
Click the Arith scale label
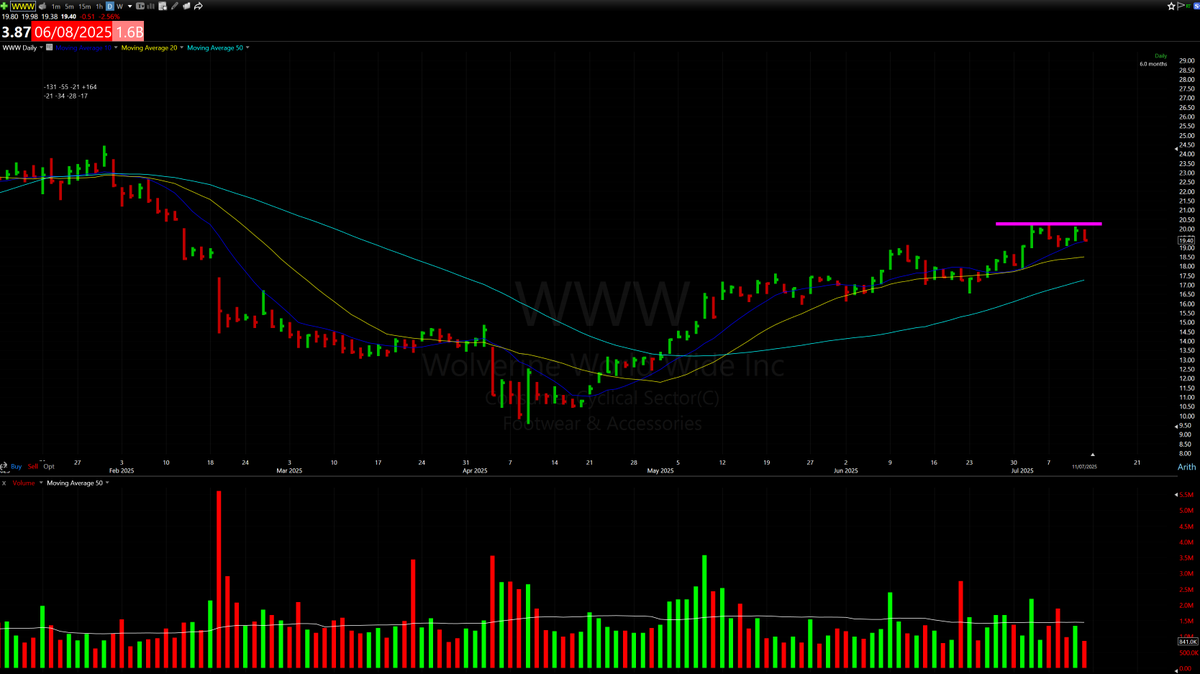(x=1187, y=466)
